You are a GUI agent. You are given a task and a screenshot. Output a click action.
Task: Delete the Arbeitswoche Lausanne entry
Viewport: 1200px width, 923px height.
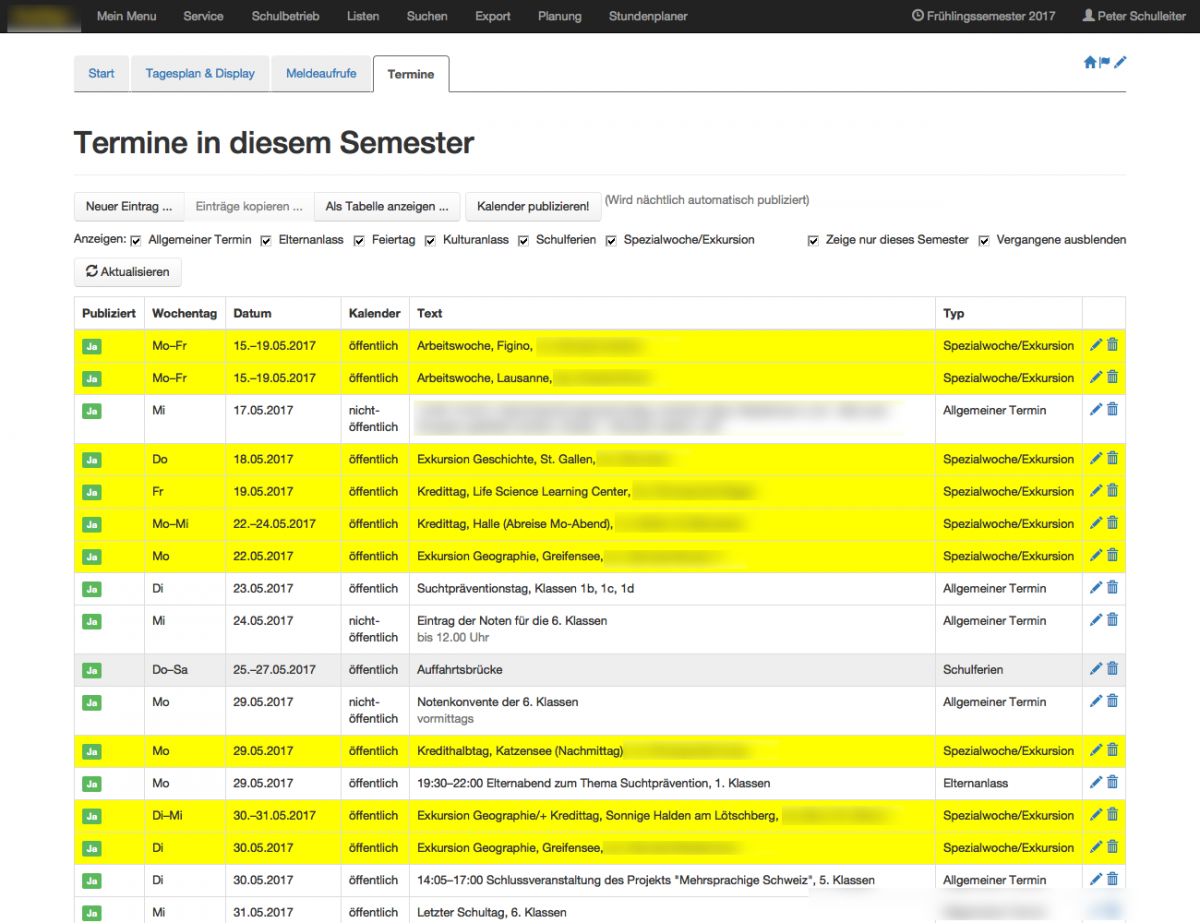(1112, 377)
